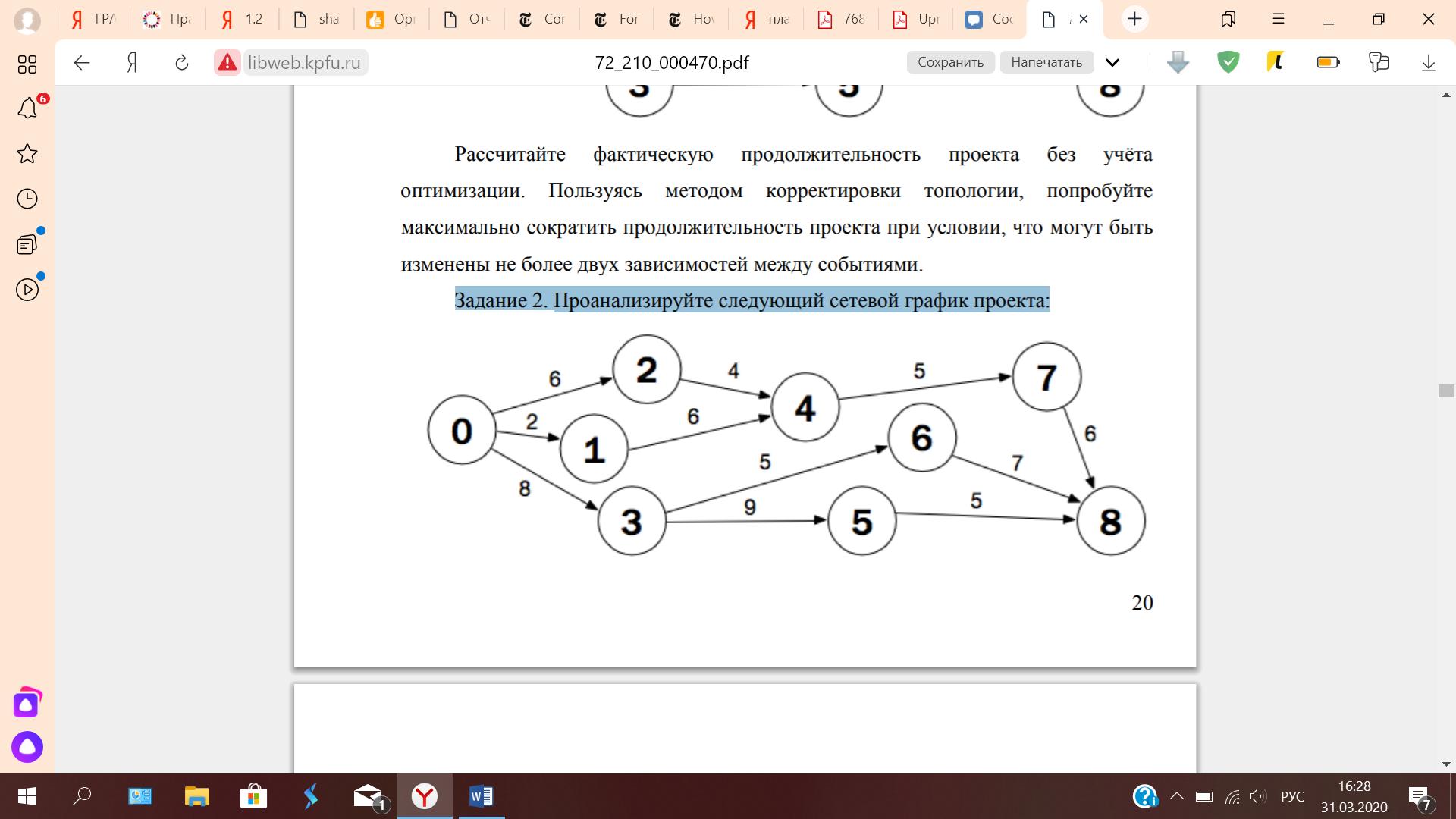Open the downloads arrow icon
This screenshot has height=819, width=1456.
(x=1428, y=62)
